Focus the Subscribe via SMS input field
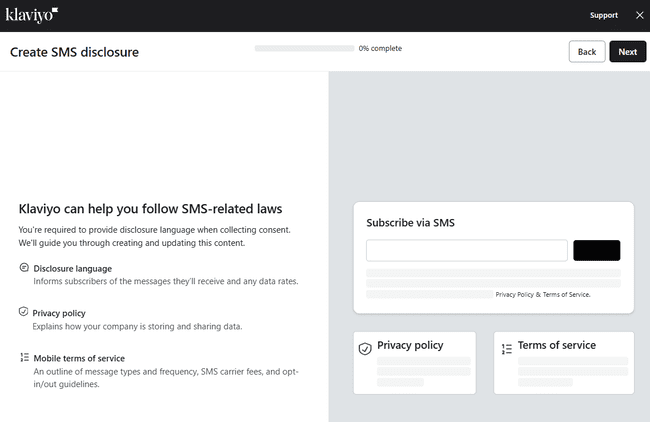Screen dimensions: 650x422 (466, 250)
